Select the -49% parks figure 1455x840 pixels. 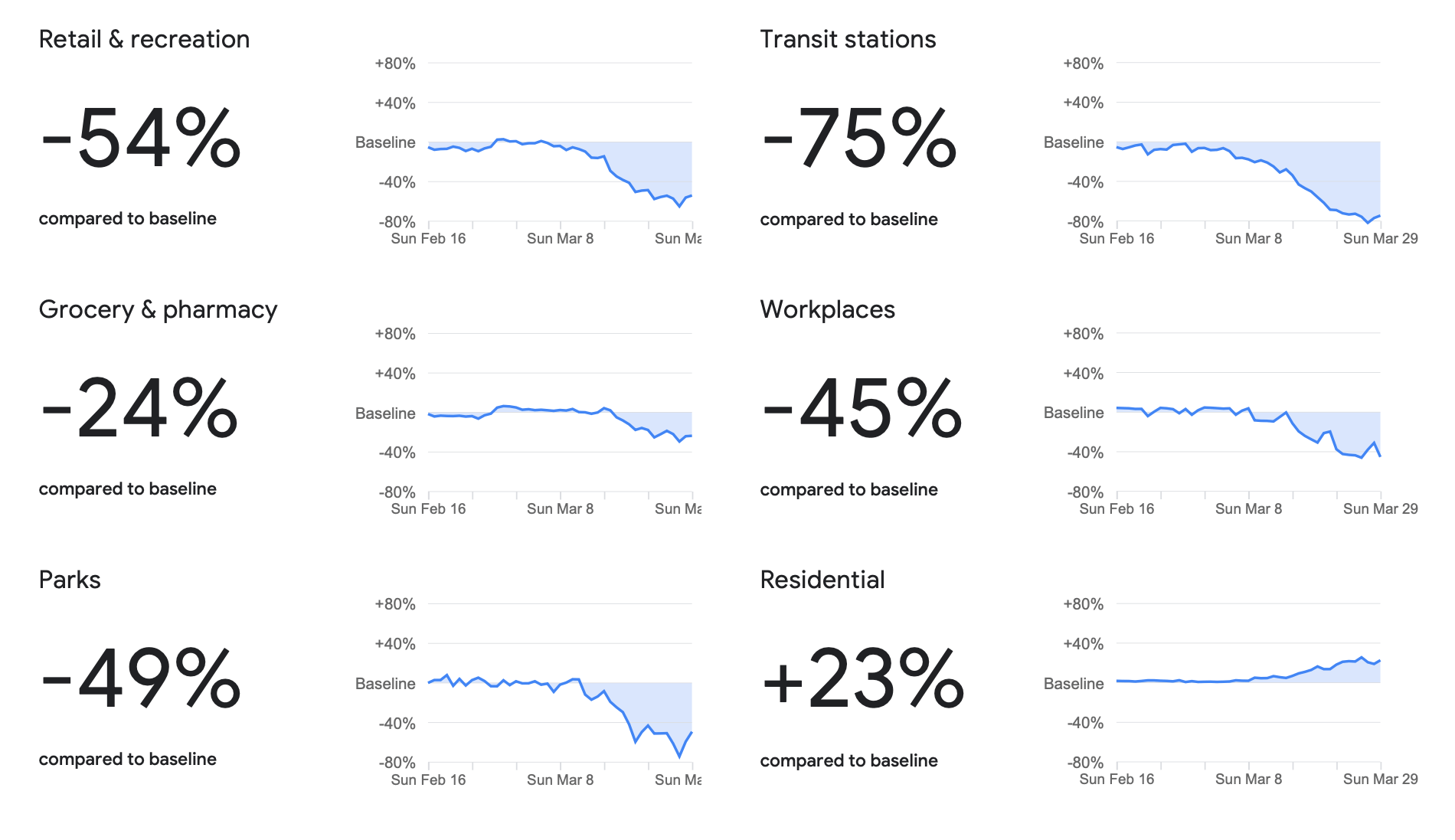tap(141, 679)
